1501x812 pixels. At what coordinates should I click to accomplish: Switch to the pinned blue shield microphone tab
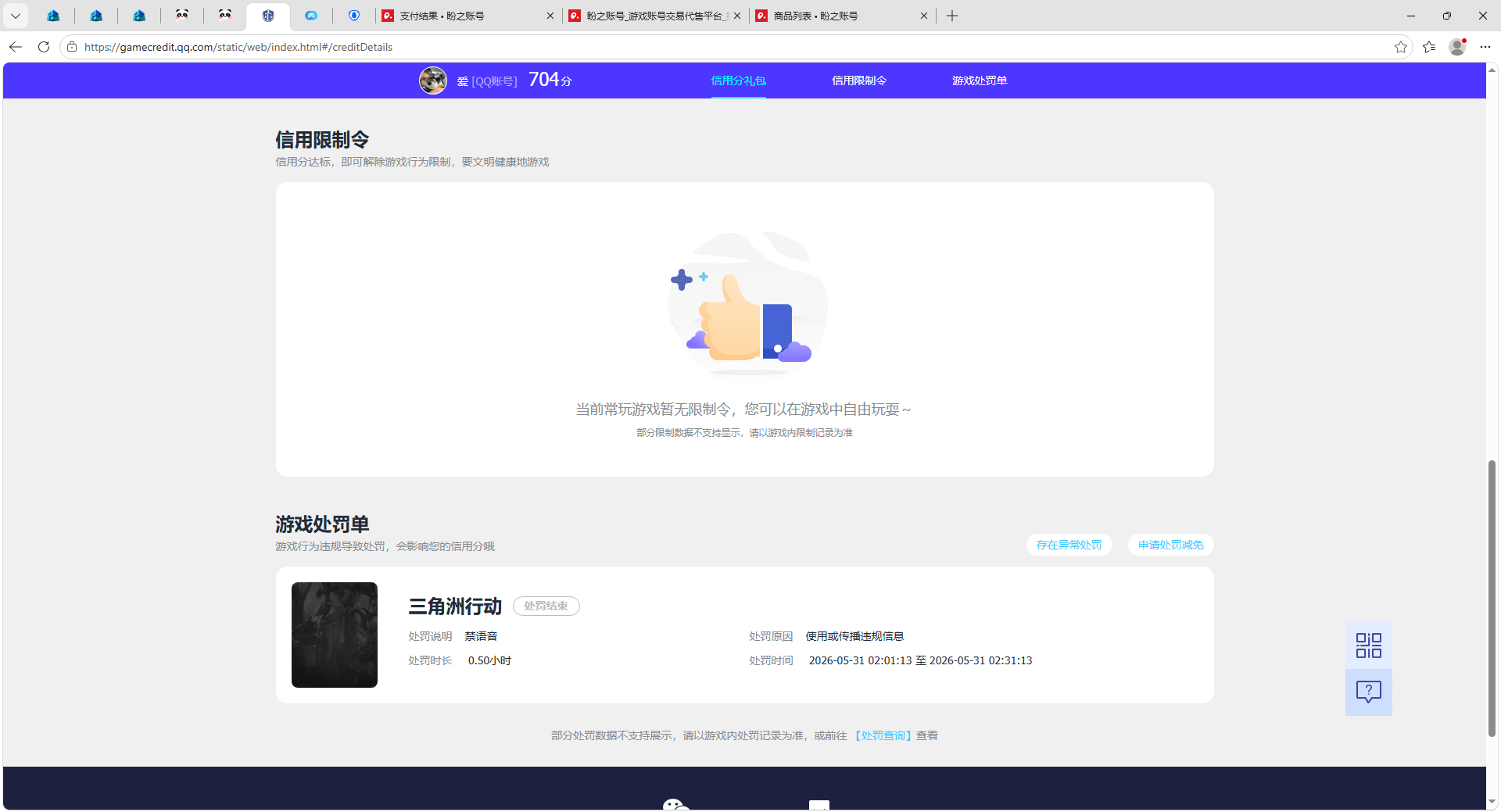pos(354,16)
